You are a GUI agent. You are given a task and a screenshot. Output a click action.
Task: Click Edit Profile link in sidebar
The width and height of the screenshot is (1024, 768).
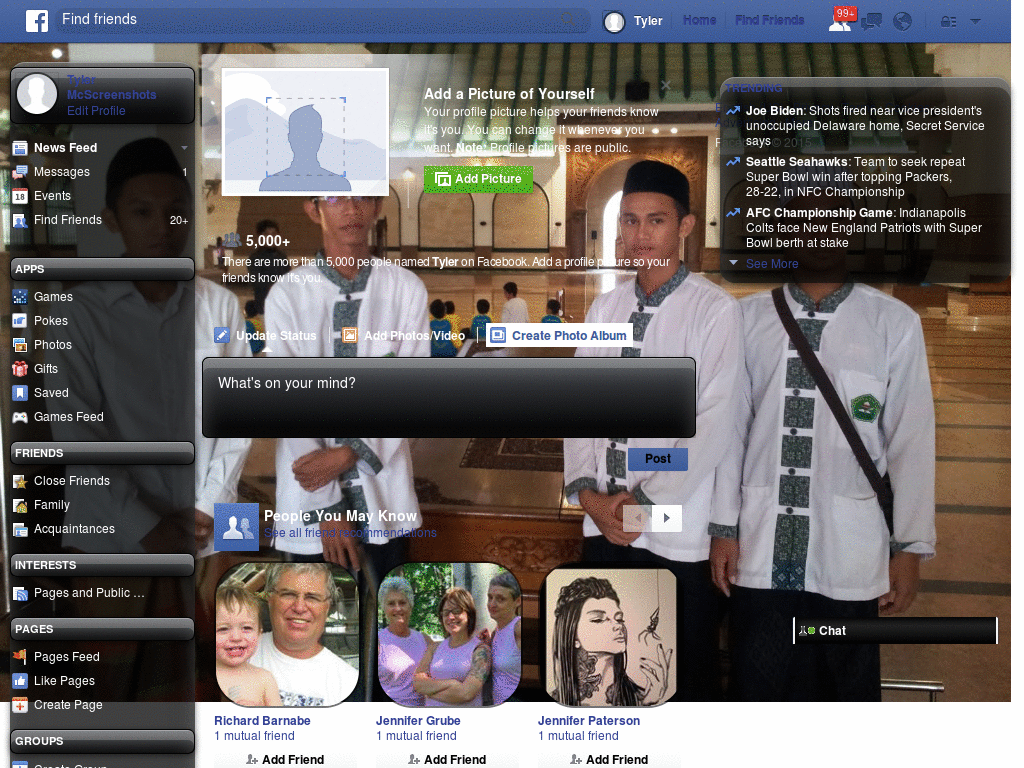coord(96,110)
